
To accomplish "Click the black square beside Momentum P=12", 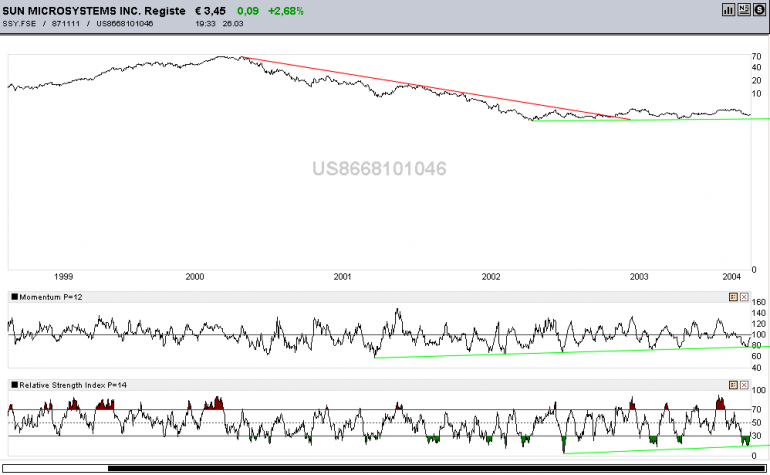I will click(x=14, y=297).
